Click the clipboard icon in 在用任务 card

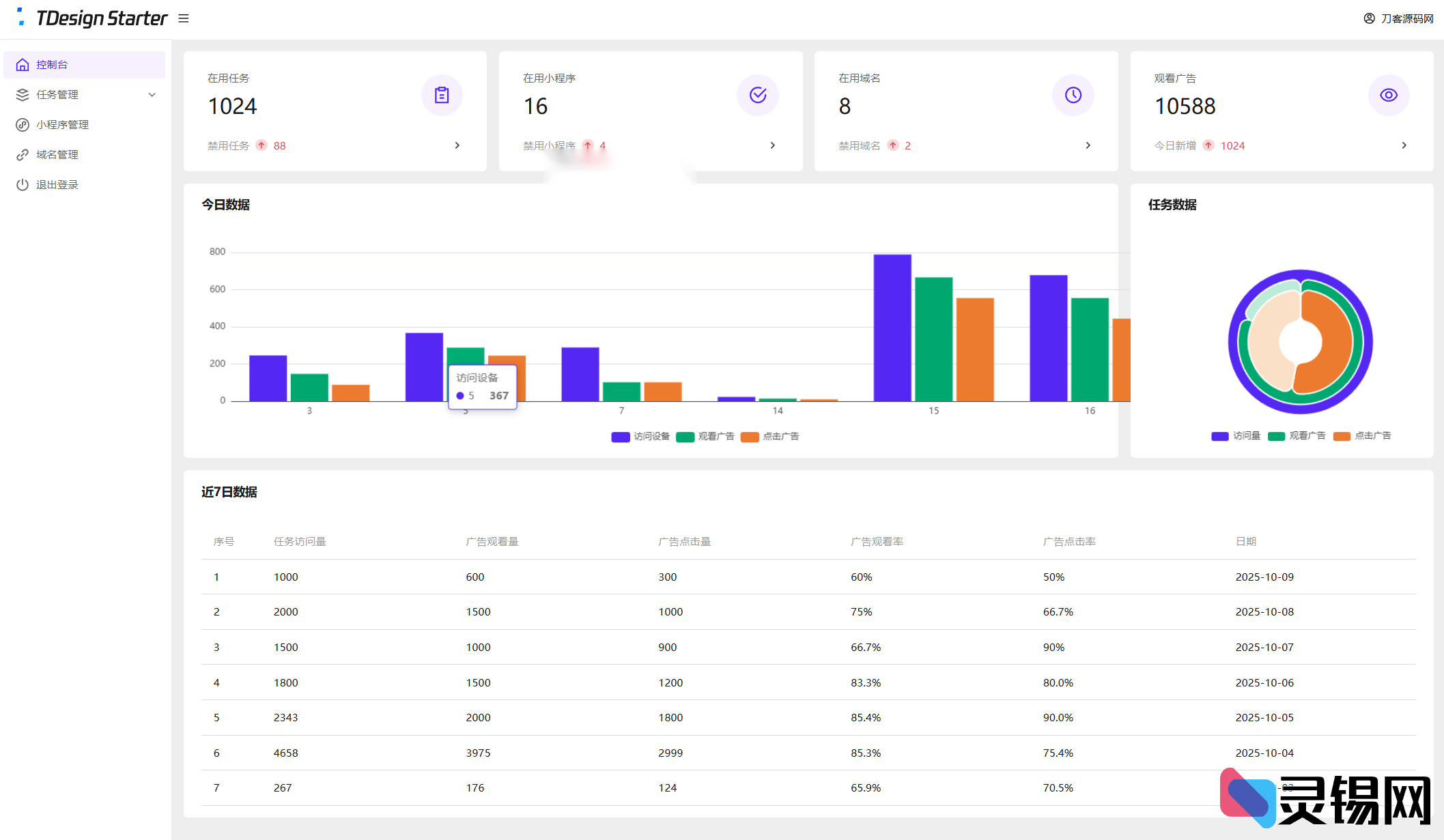(442, 95)
